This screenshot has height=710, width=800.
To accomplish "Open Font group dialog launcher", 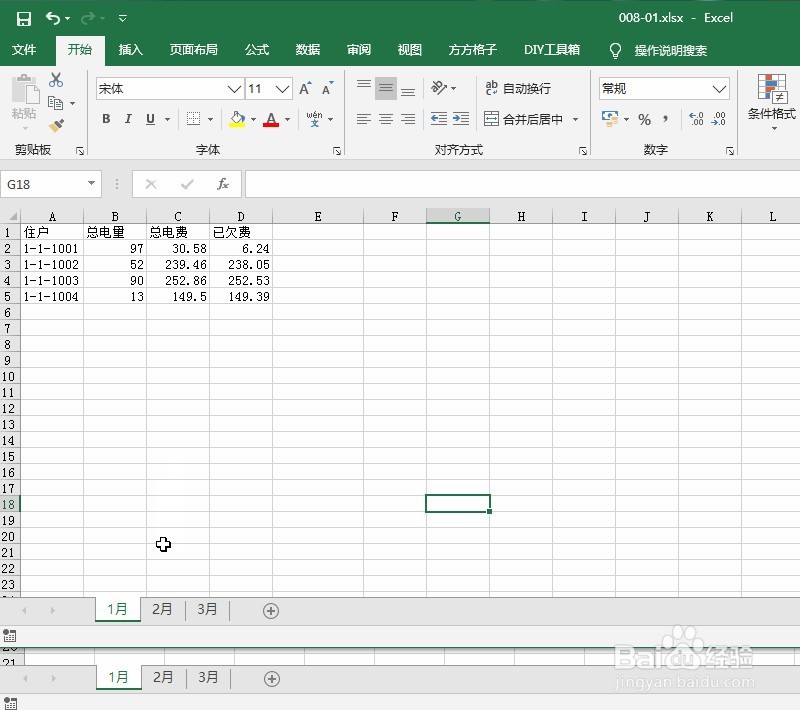I will [x=337, y=150].
